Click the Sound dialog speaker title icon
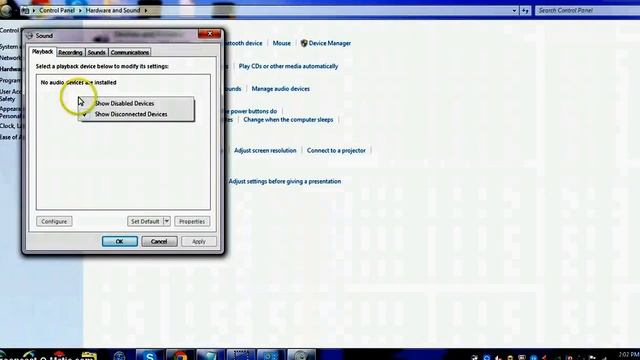Viewport: 640px width, 360px height. coord(29,36)
